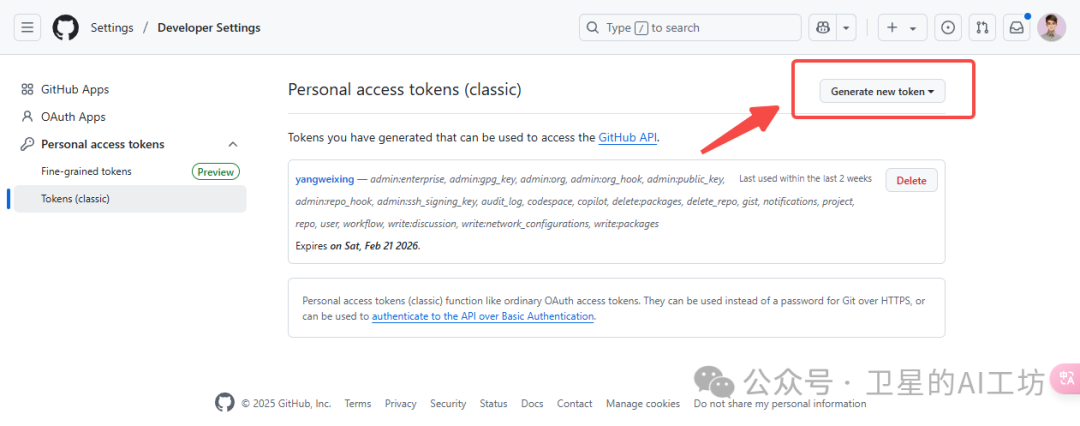Click the GitHub logo in the footer

(x=225, y=403)
